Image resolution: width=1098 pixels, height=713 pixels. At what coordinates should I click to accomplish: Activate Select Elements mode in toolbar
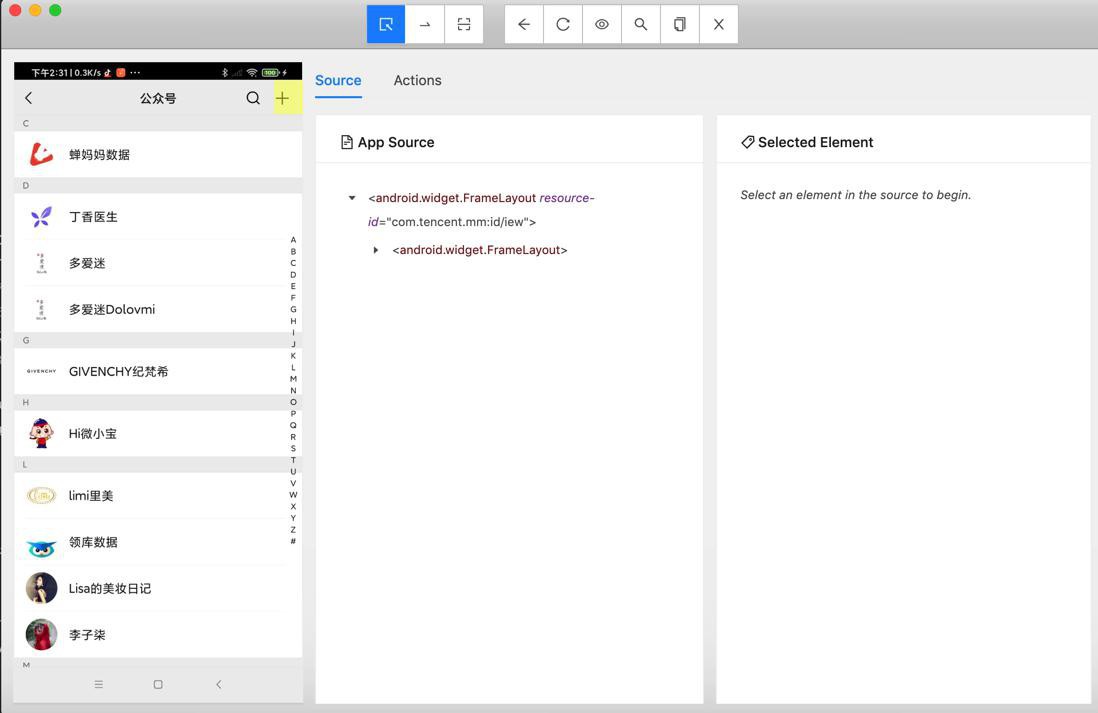pyautogui.click(x=386, y=25)
